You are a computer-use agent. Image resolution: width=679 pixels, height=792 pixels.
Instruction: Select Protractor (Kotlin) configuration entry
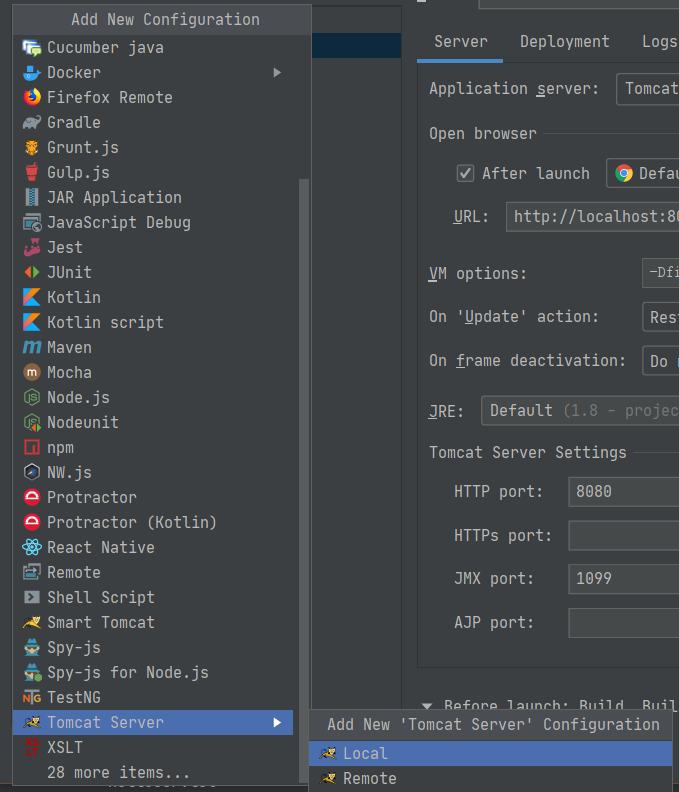click(153, 523)
